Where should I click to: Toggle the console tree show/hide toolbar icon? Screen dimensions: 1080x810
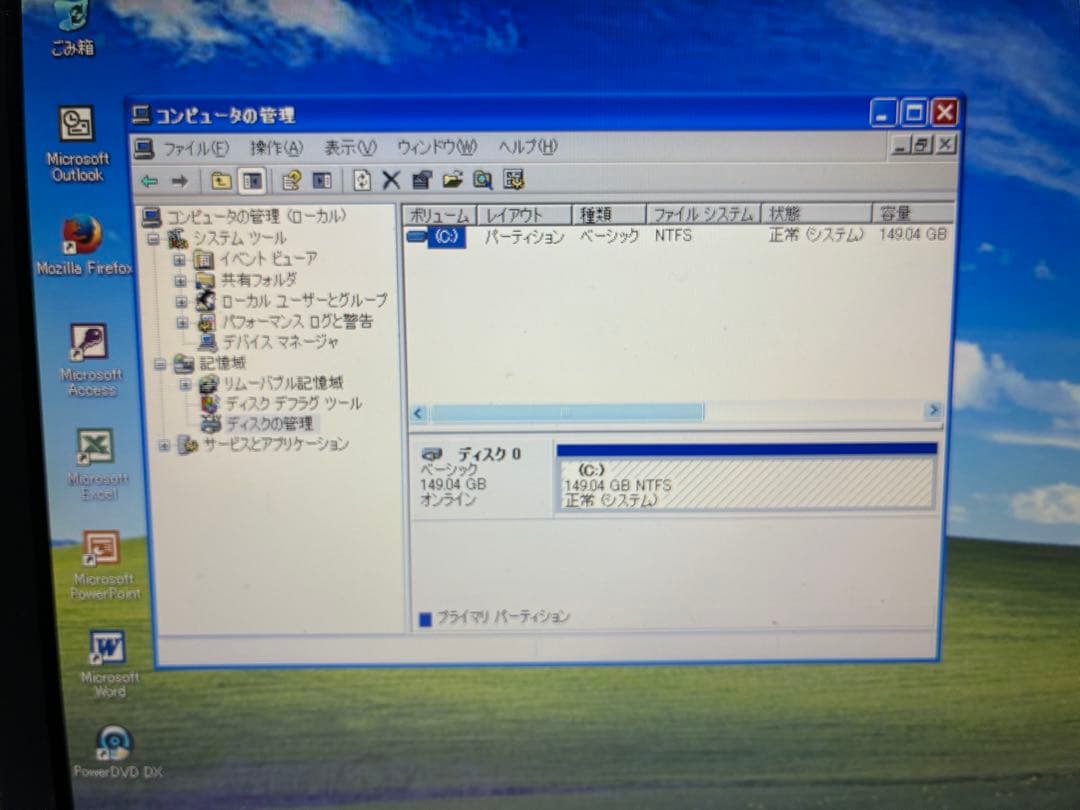pyautogui.click(x=253, y=181)
